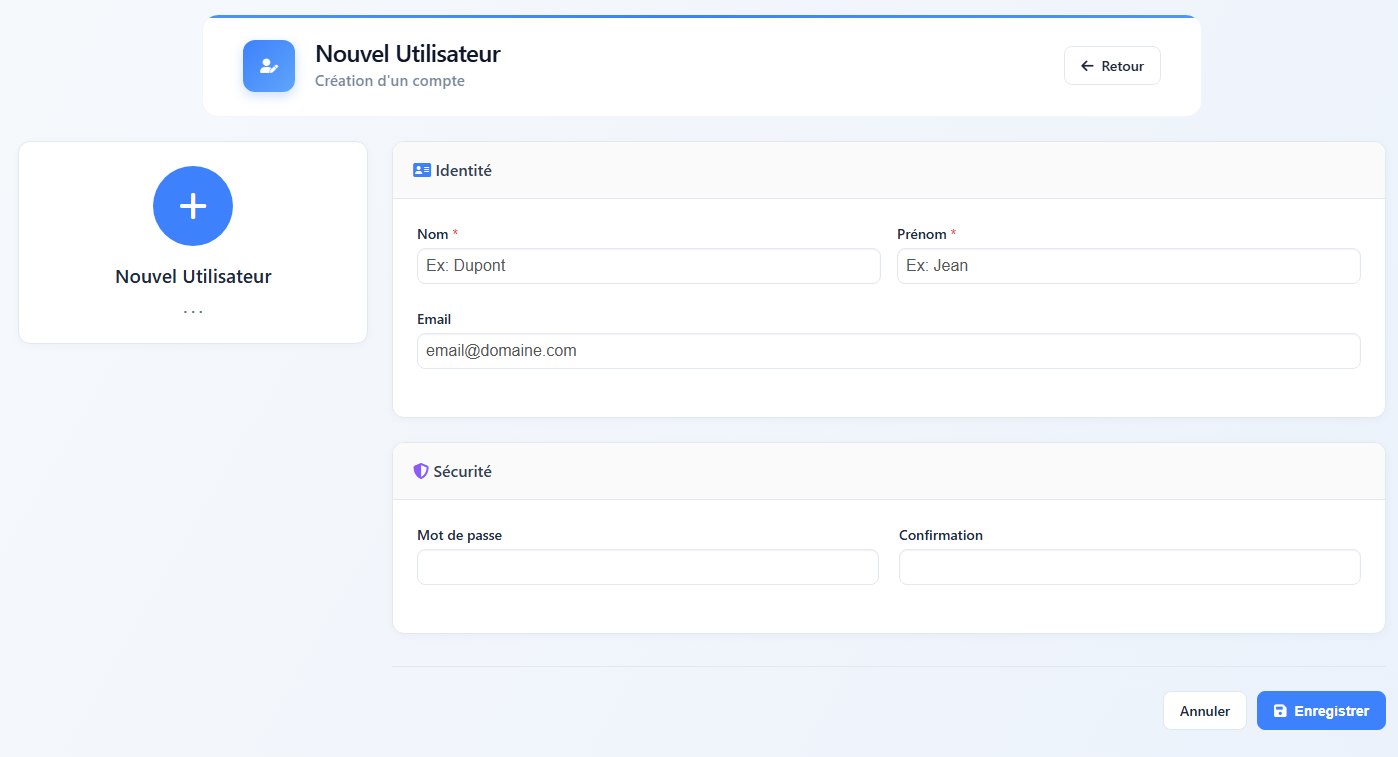Click the "Nom" field label
This screenshot has width=1398, height=757.
433,234
